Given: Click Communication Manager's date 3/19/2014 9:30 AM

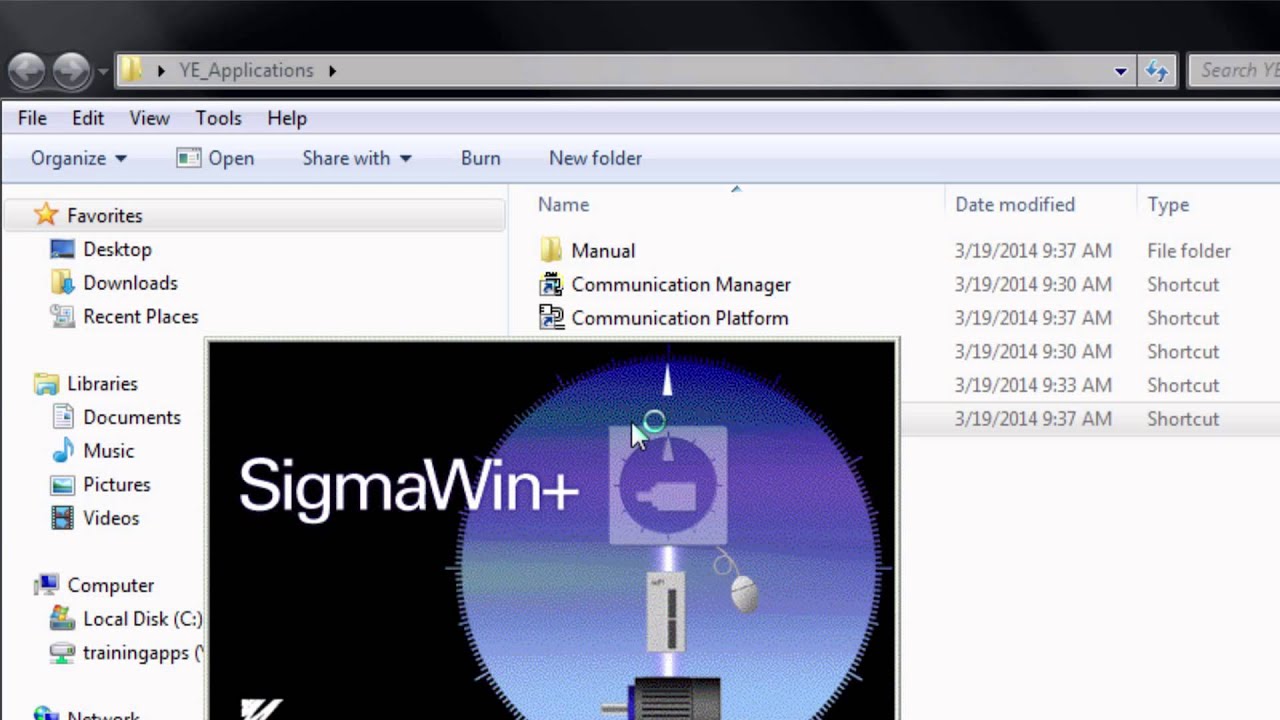Looking at the screenshot, I should pyautogui.click(x=1033, y=285).
